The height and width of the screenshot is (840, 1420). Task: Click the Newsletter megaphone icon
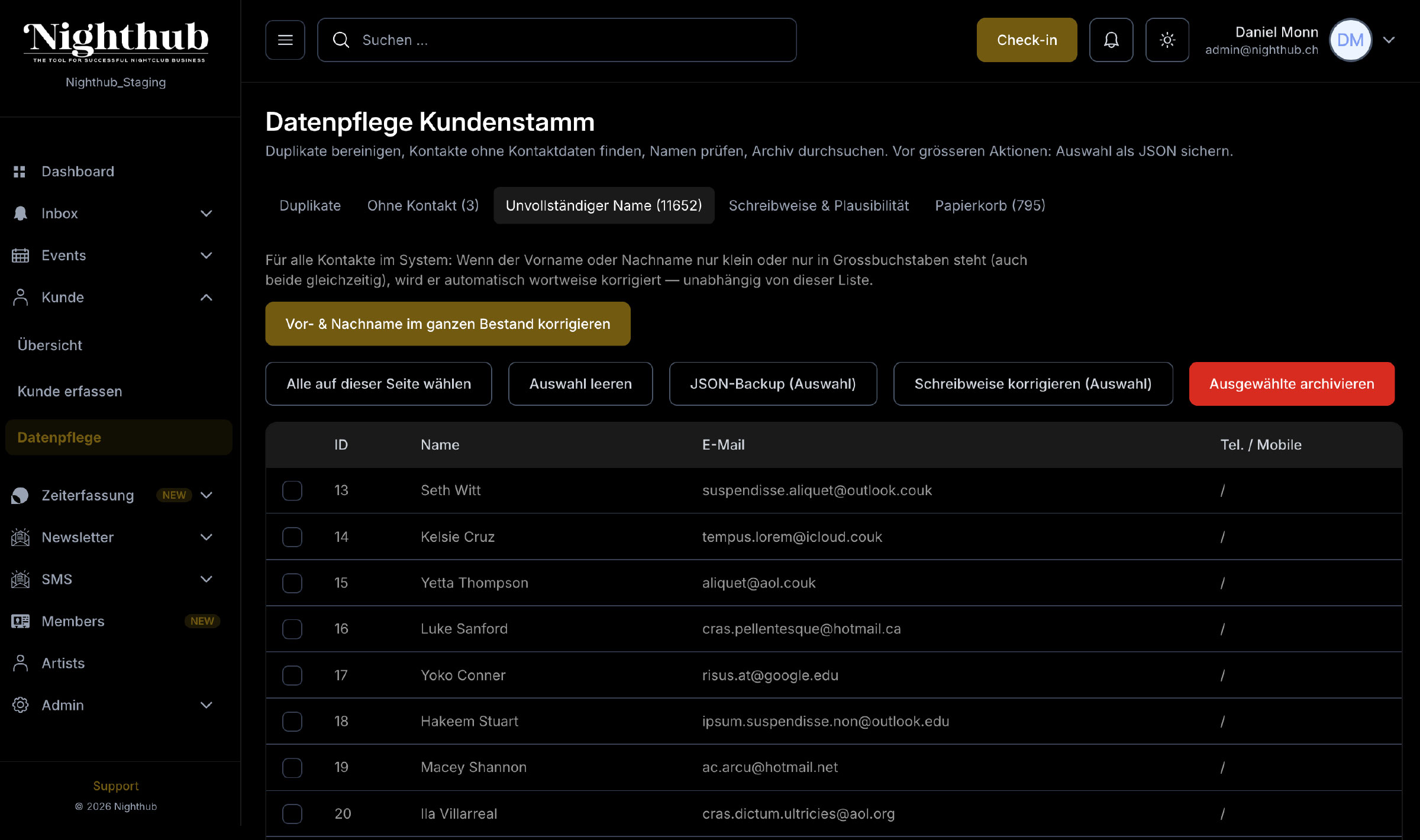20,537
